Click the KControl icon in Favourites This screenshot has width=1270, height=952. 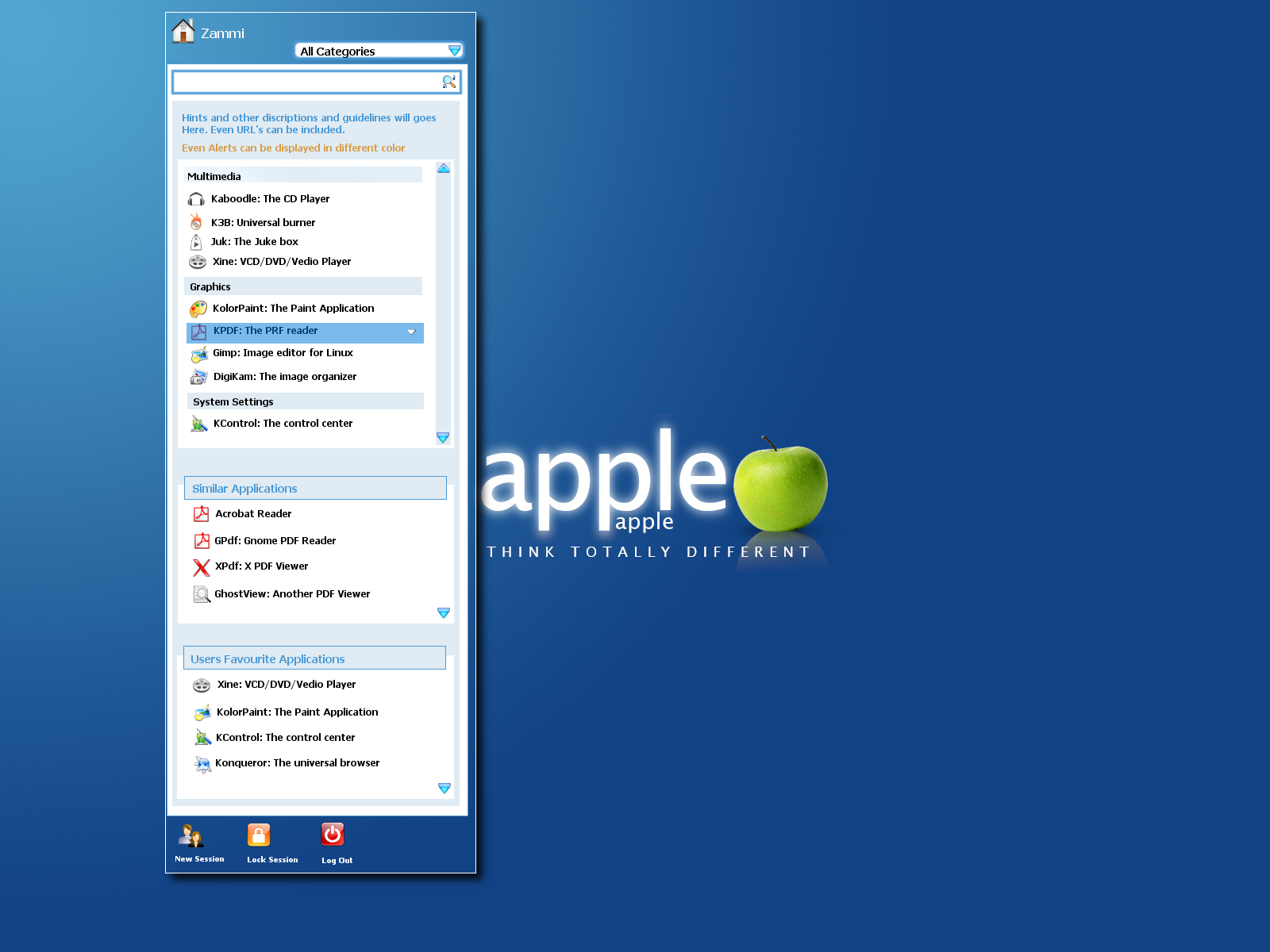pos(203,738)
